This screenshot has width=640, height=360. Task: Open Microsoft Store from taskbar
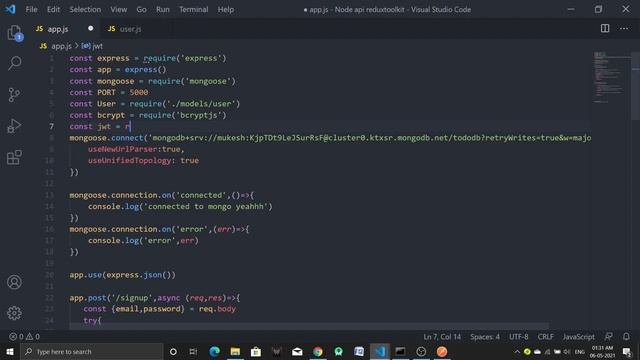(256, 351)
